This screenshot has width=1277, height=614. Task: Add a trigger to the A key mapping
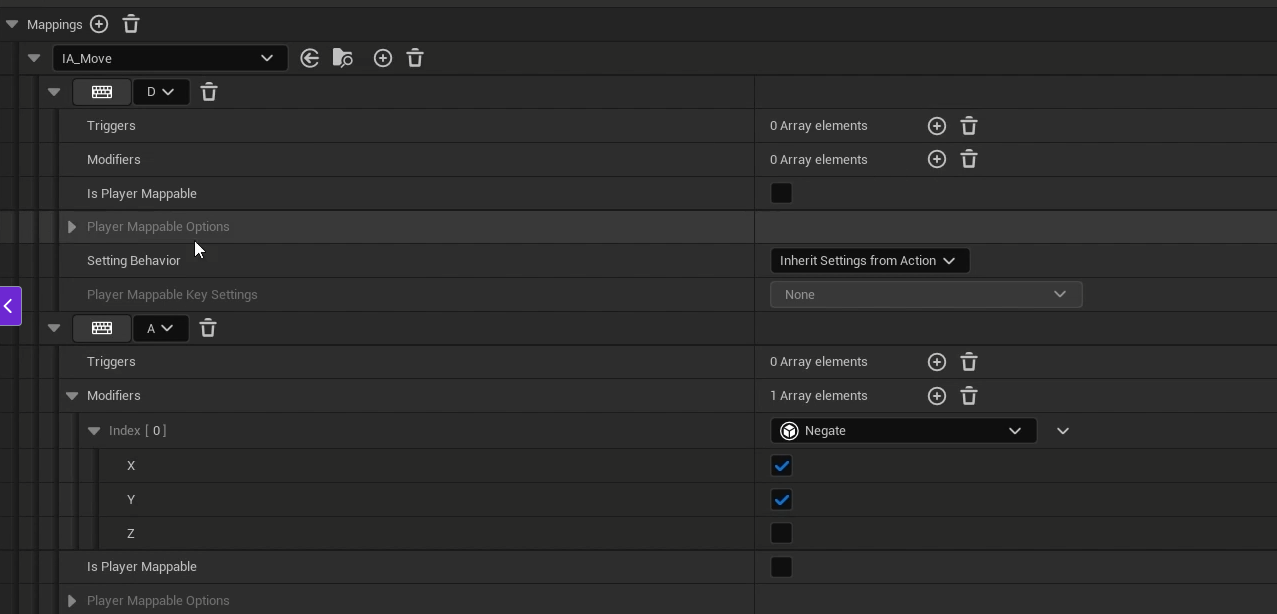point(937,362)
